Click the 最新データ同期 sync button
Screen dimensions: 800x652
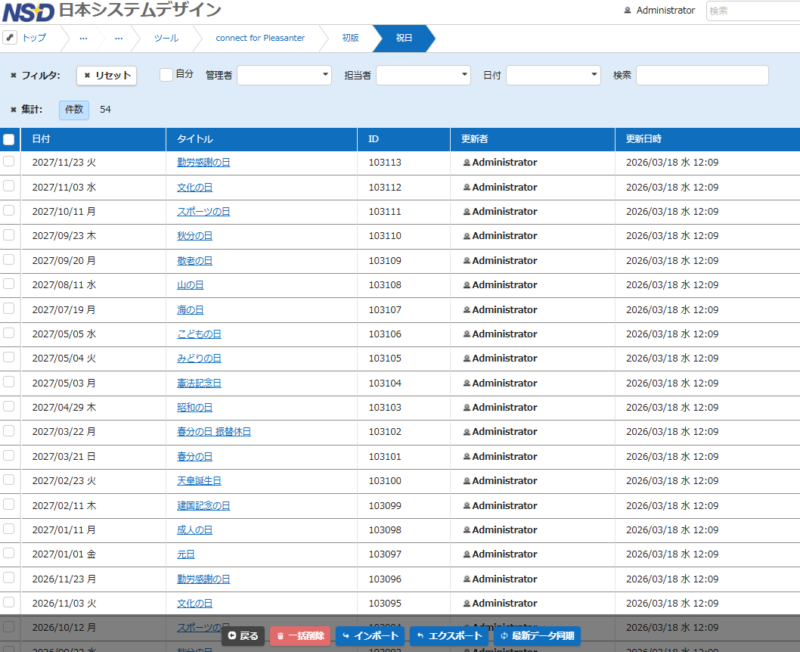tap(536, 636)
